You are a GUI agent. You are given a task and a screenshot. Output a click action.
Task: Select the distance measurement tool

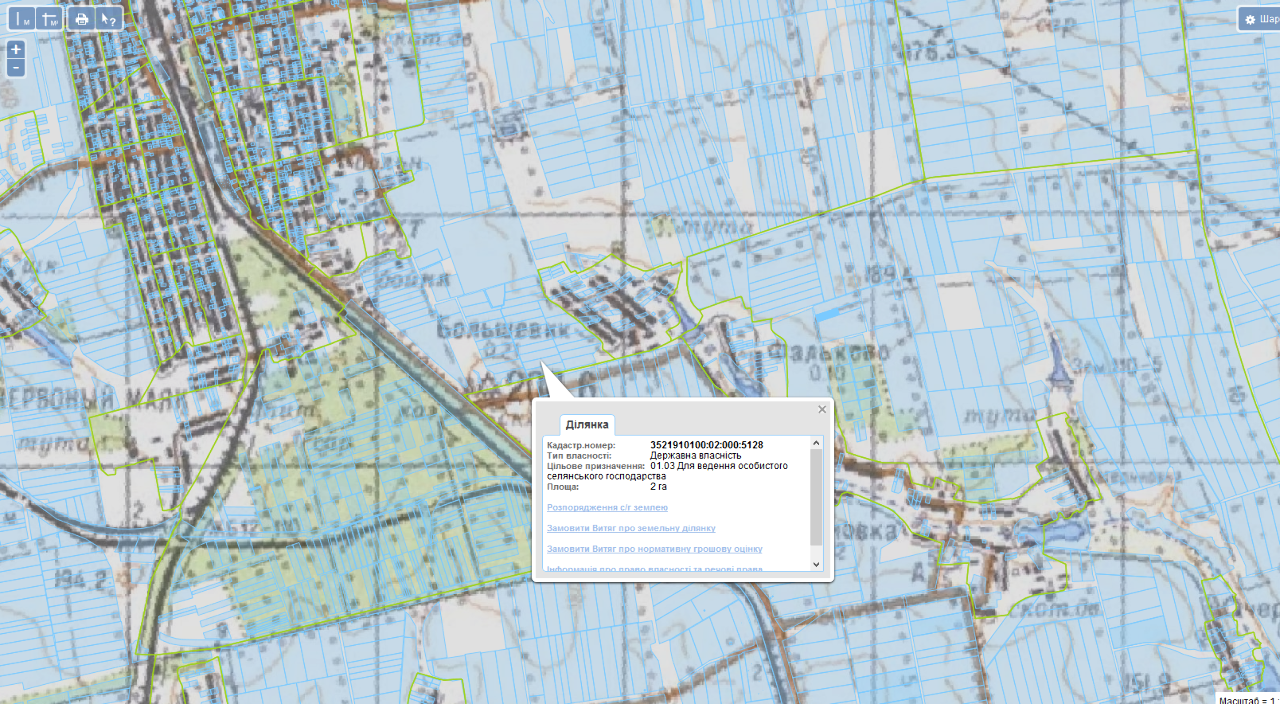point(22,18)
